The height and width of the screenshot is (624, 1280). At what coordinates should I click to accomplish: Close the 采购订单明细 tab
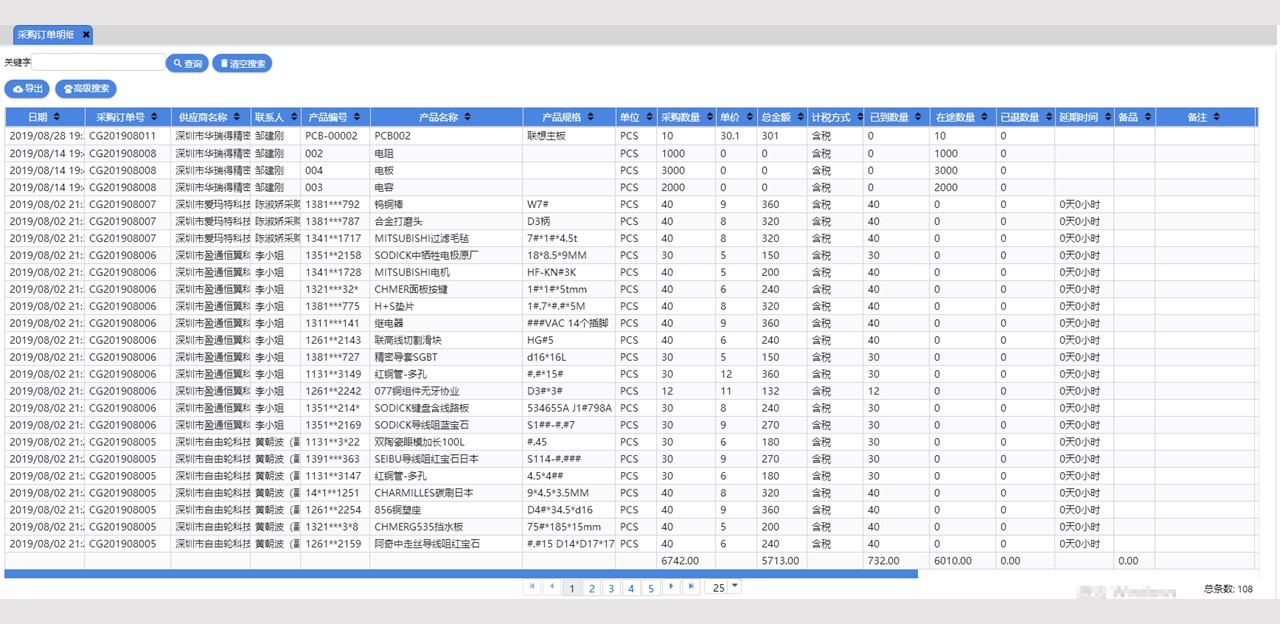coord(86,35)
